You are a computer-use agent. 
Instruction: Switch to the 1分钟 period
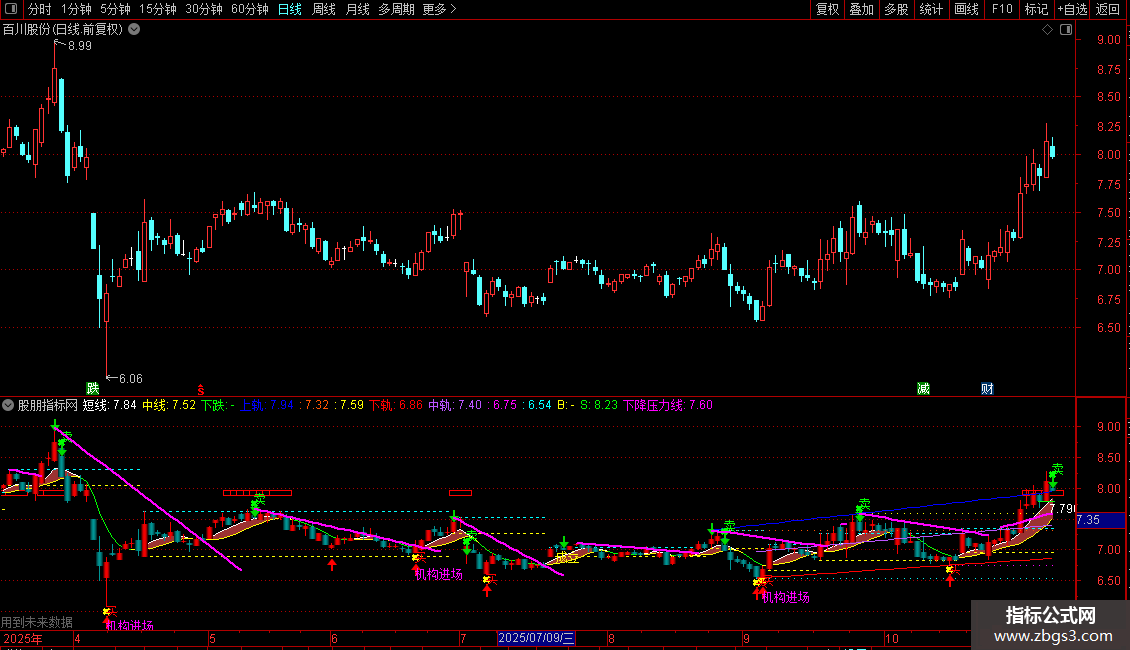76,9
